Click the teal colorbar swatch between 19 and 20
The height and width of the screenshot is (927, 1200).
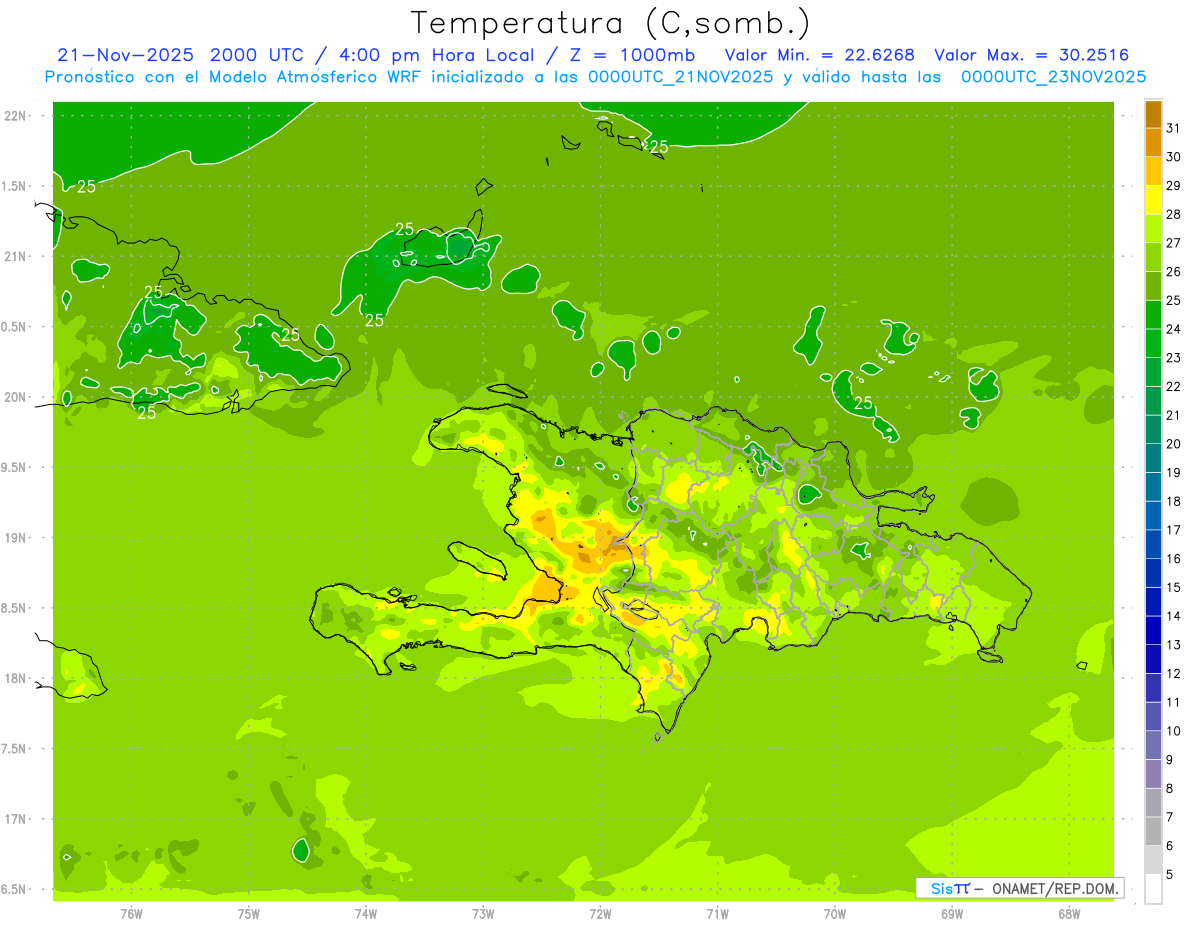click(x=1153, y=458)
